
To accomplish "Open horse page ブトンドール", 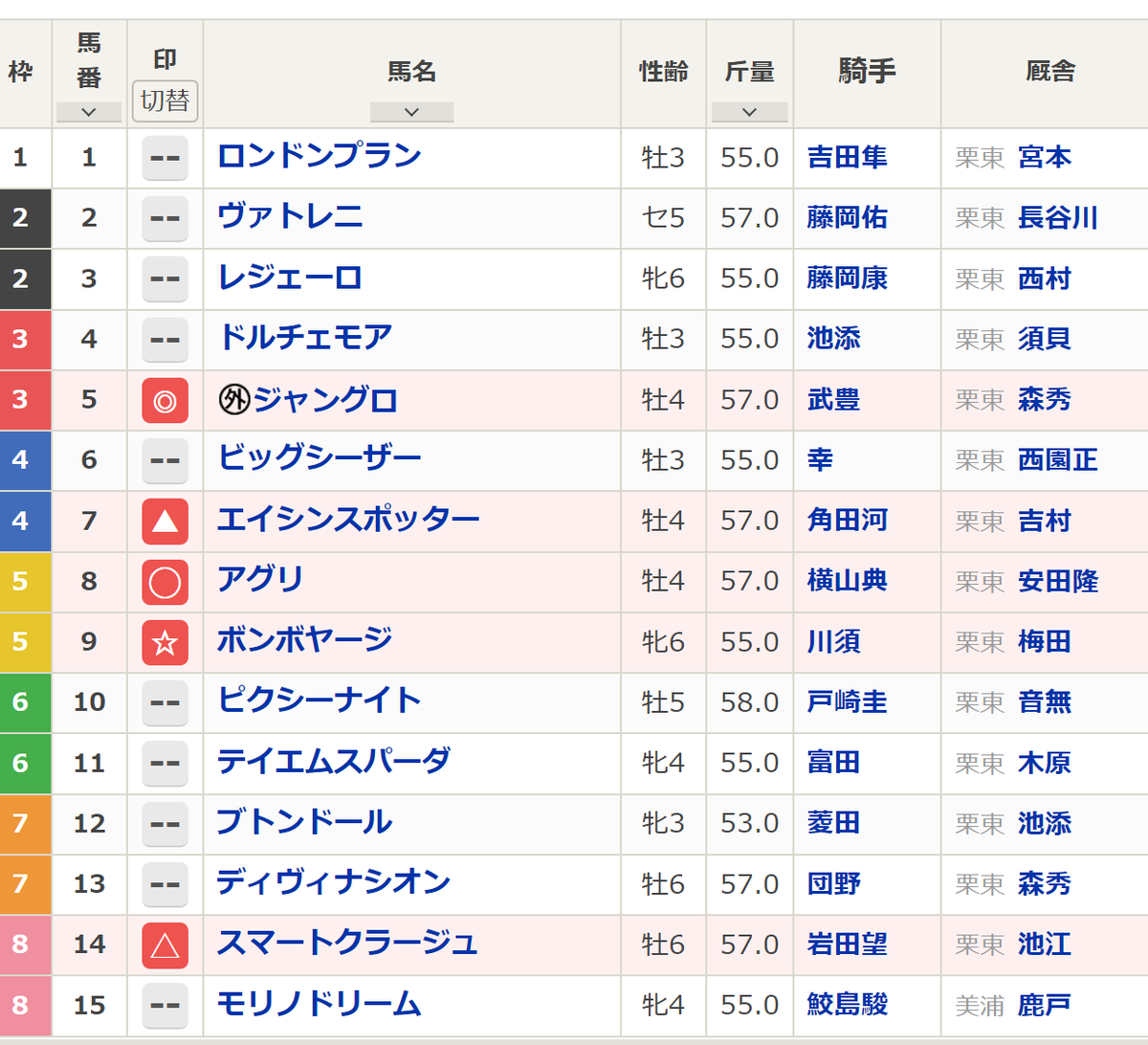I will 304,823.
